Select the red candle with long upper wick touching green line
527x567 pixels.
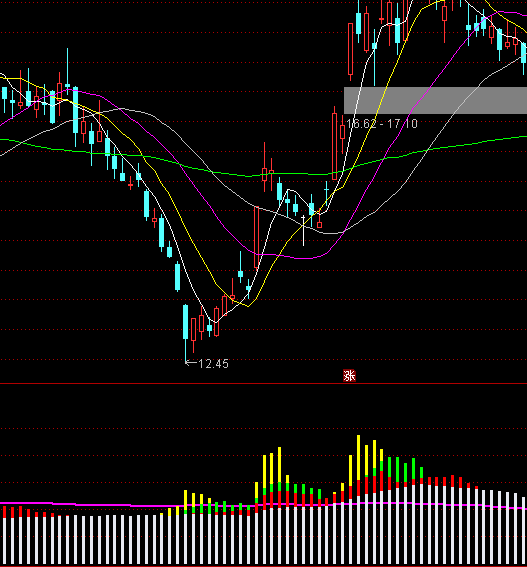[264, 167]
